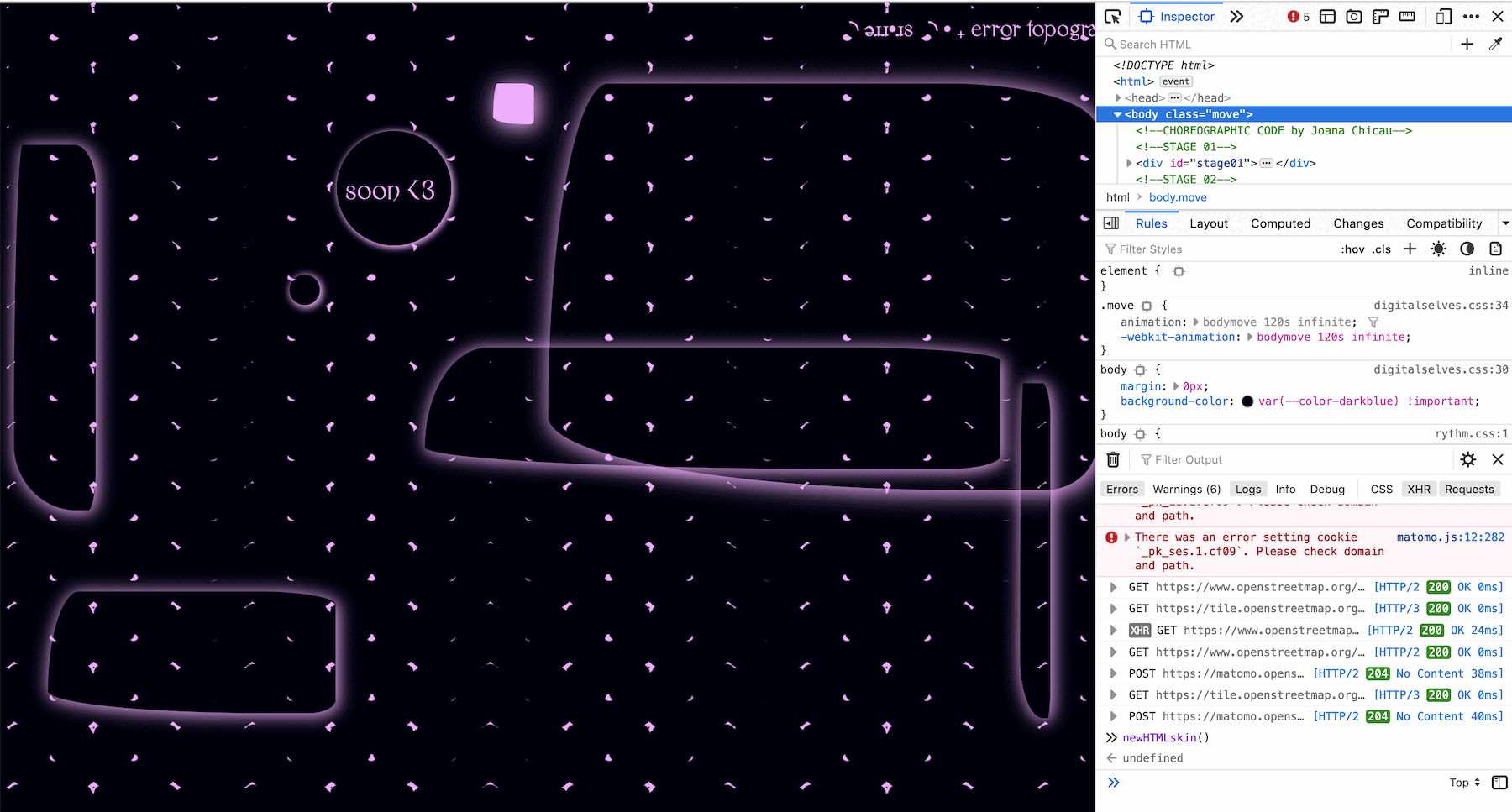The image size is (1512, 812).
Task: Open the Top context selector
Action: (1465, 783)
